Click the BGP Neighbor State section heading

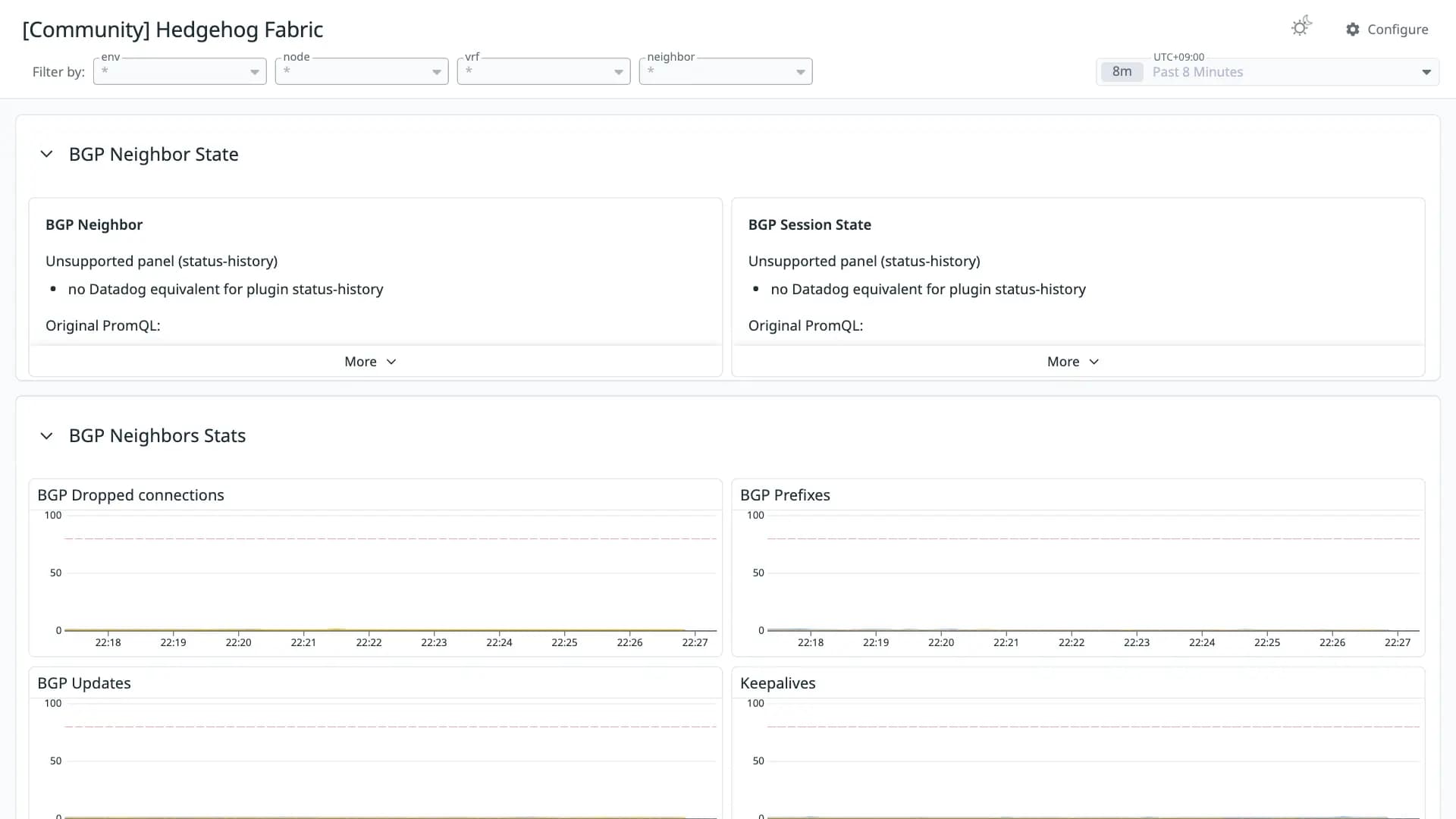154,154
